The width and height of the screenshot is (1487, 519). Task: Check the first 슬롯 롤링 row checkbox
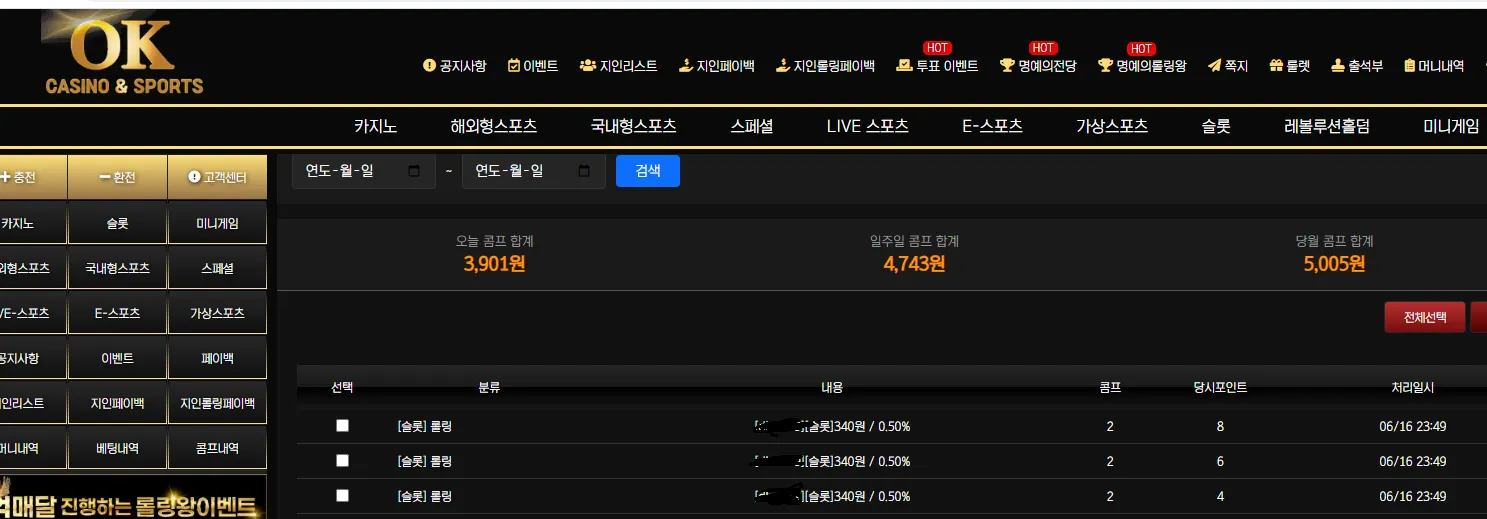click(342, 425)
